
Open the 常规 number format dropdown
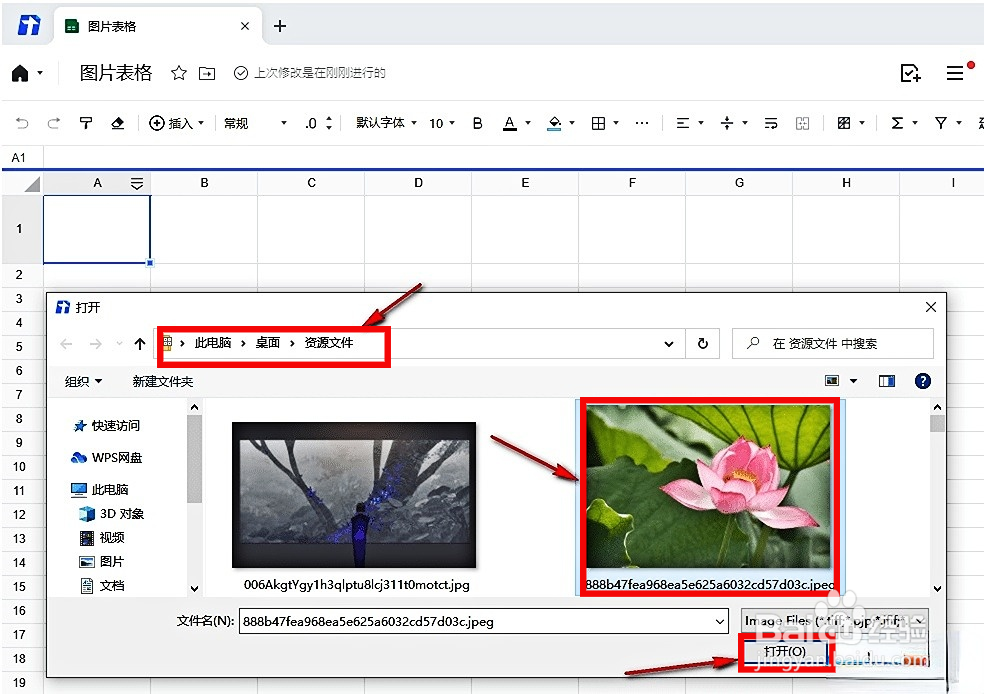tap(253, 122)
